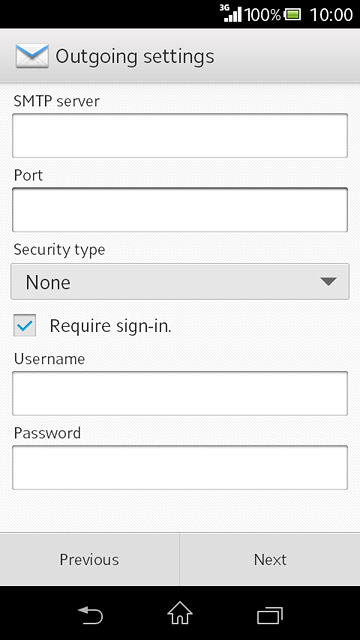The image size is (360, 640).
Task: Focus the Port field
Action: tap(180, 210)
